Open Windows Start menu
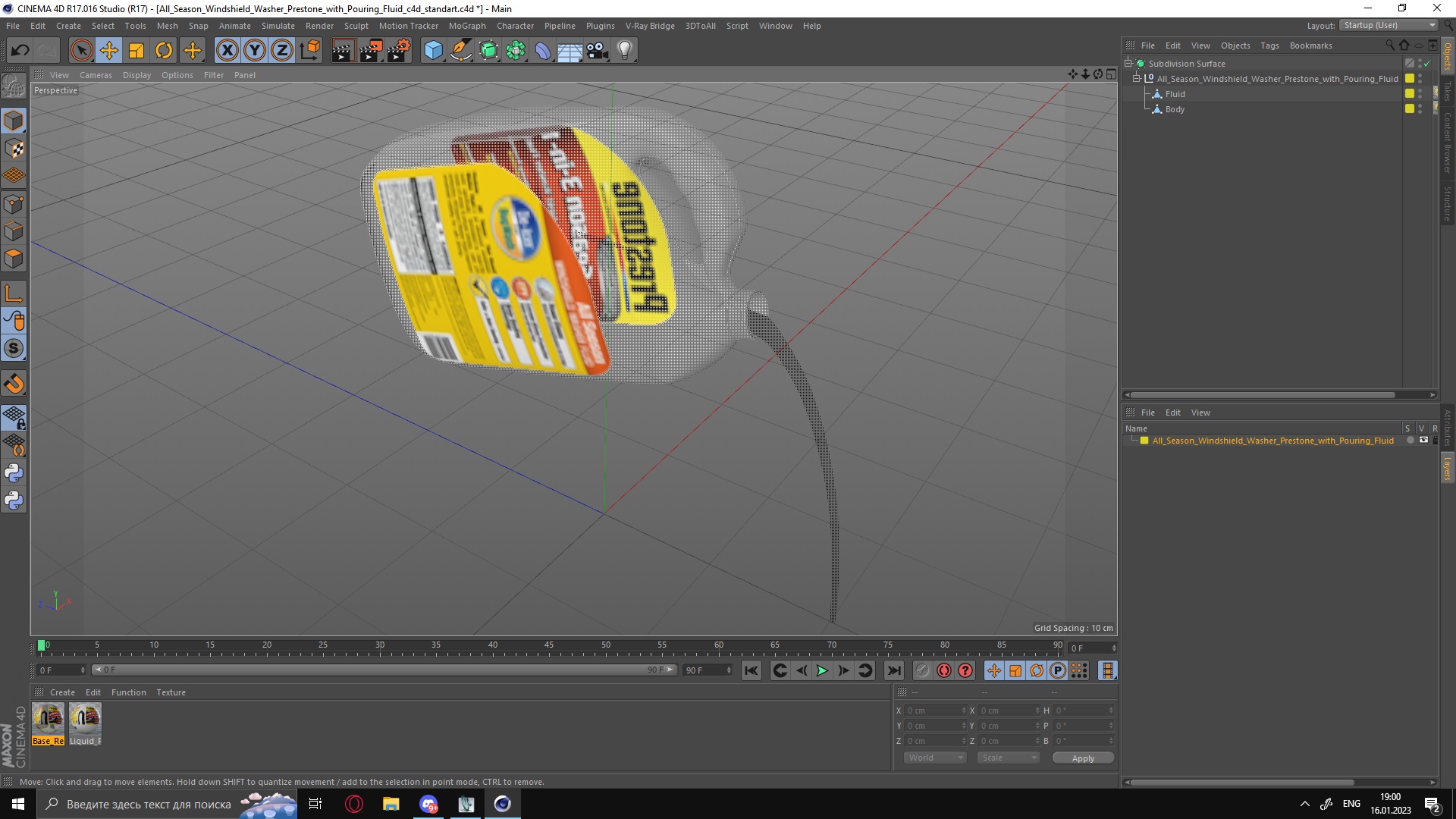The image size is (1456, 819). click(18, 804)
